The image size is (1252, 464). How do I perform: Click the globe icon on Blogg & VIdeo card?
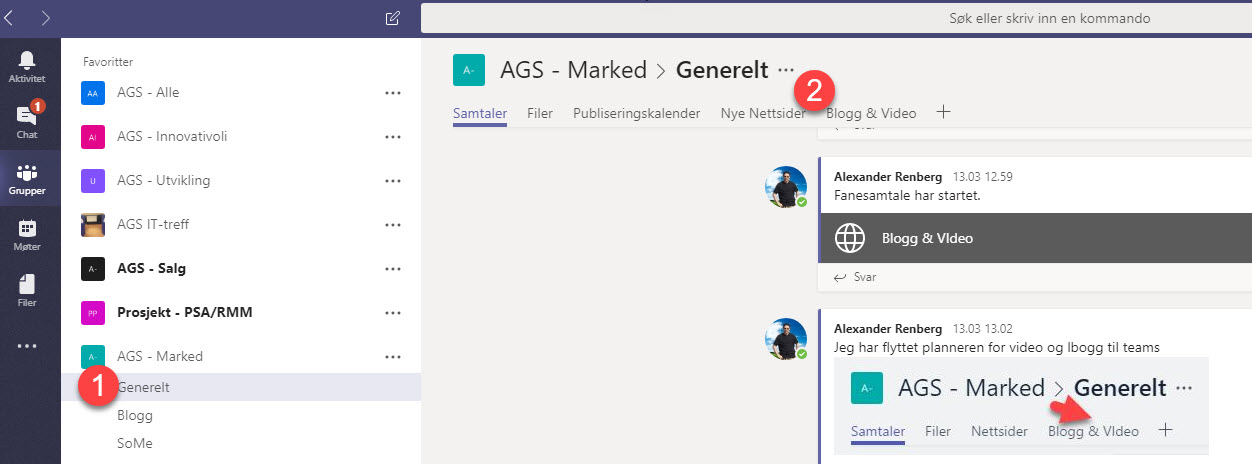pos(849,238)
